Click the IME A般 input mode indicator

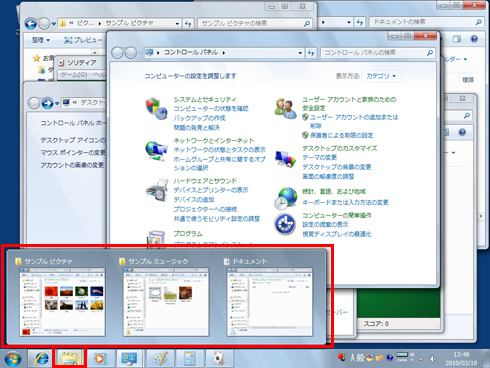coord(357,358)
